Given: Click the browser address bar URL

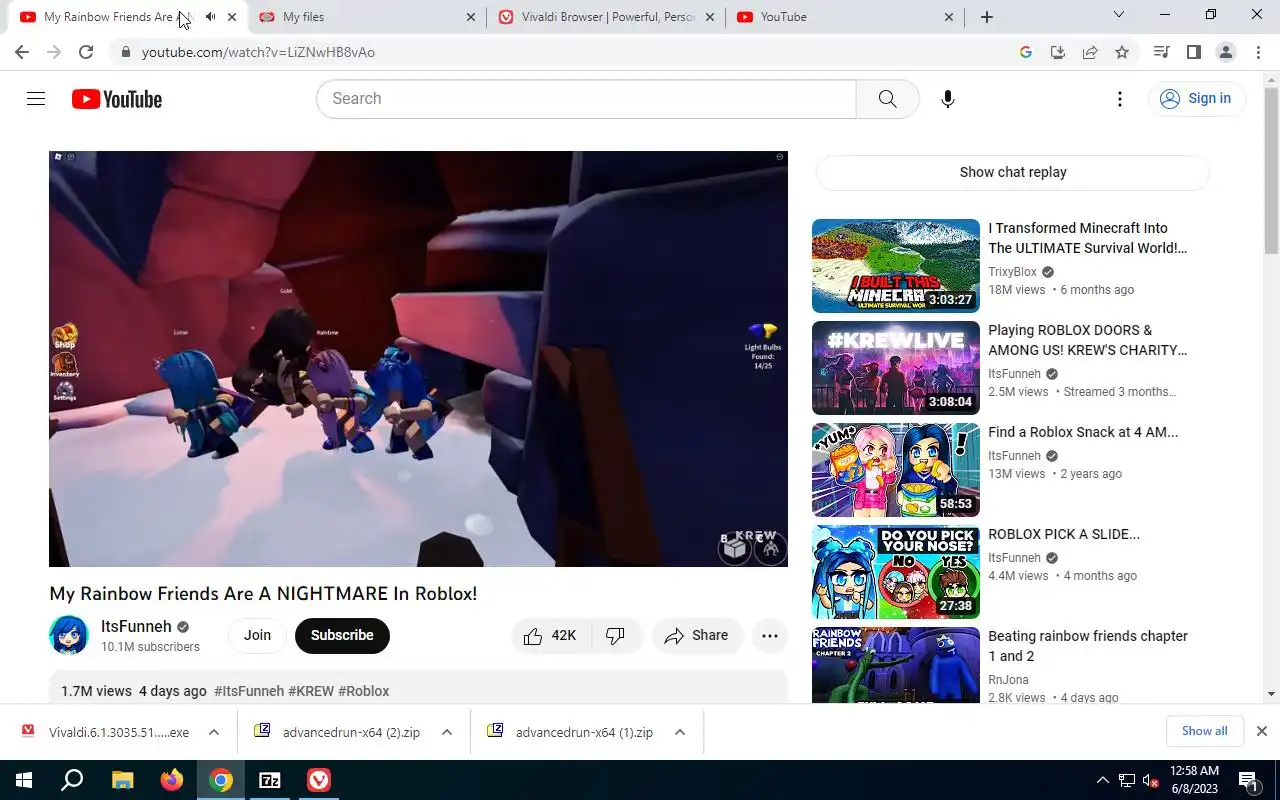Looking at the screenshot, I should [x=258, y=52].
